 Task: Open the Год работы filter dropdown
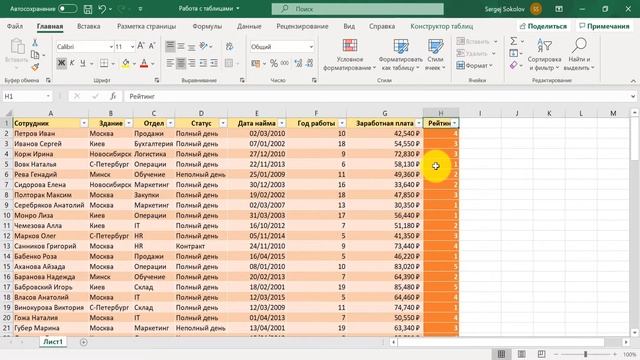tap(342, 123)
